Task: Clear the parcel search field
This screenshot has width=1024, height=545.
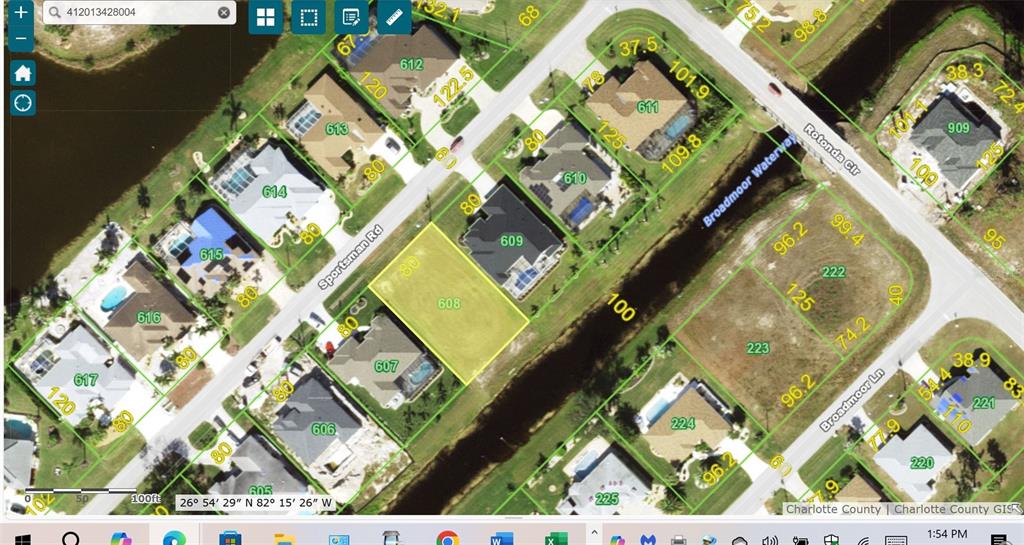Action: 224,13
